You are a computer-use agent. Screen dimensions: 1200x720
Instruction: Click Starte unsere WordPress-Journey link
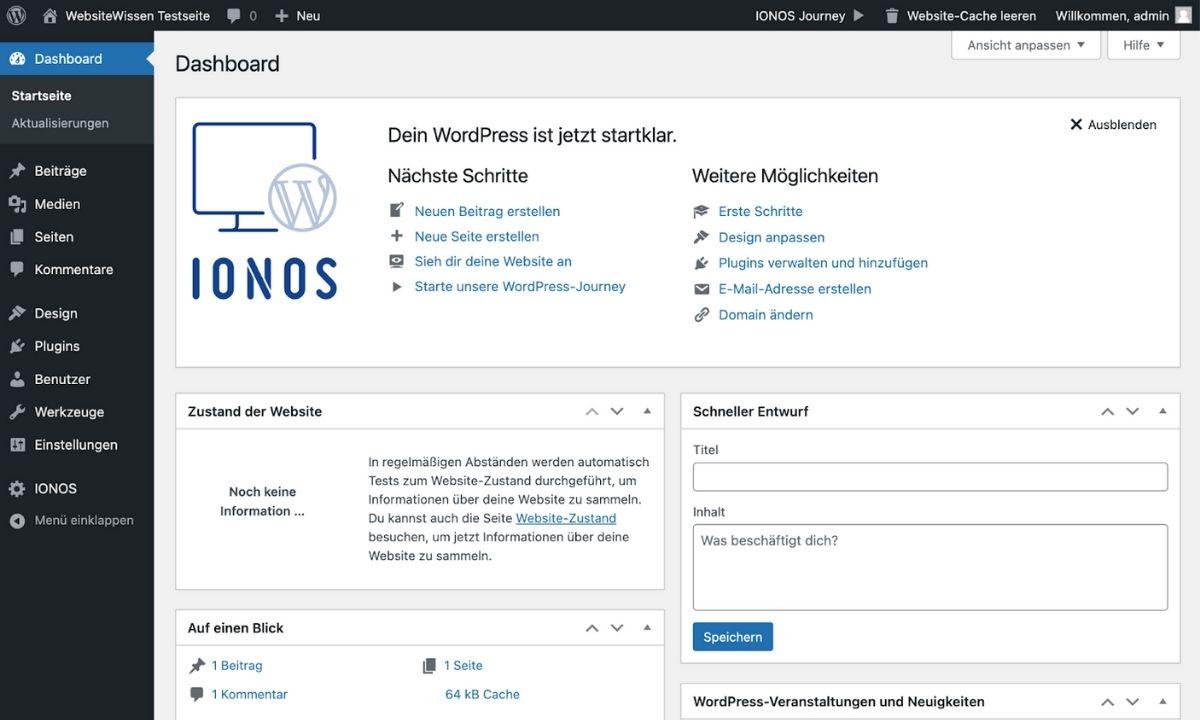(520, 287)
